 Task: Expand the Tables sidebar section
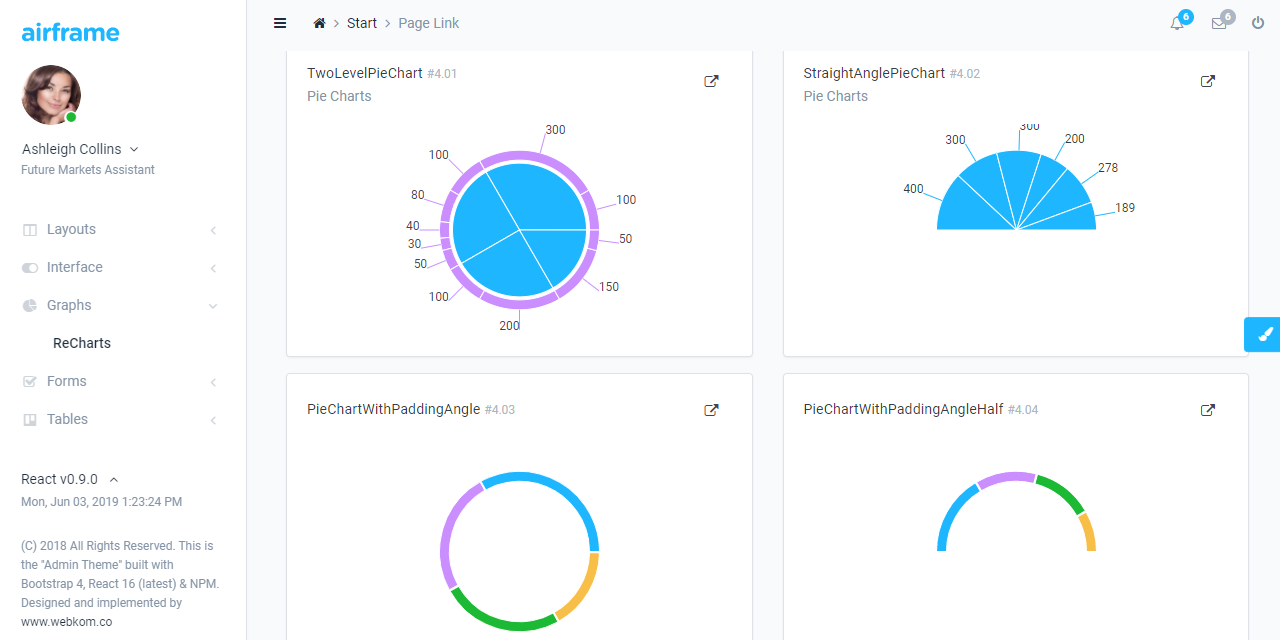(x=68, y=419)
